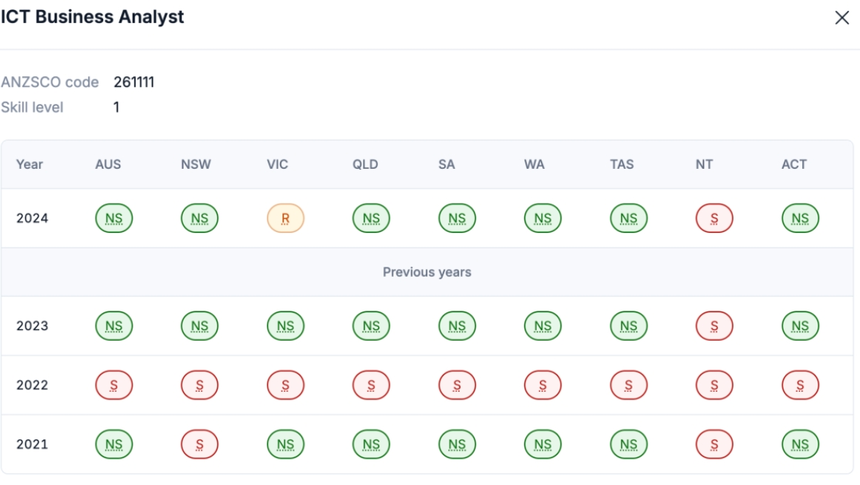Click the 2023 SA NS badge
Screen dimensions: 860x485
(x=457, y=326)
